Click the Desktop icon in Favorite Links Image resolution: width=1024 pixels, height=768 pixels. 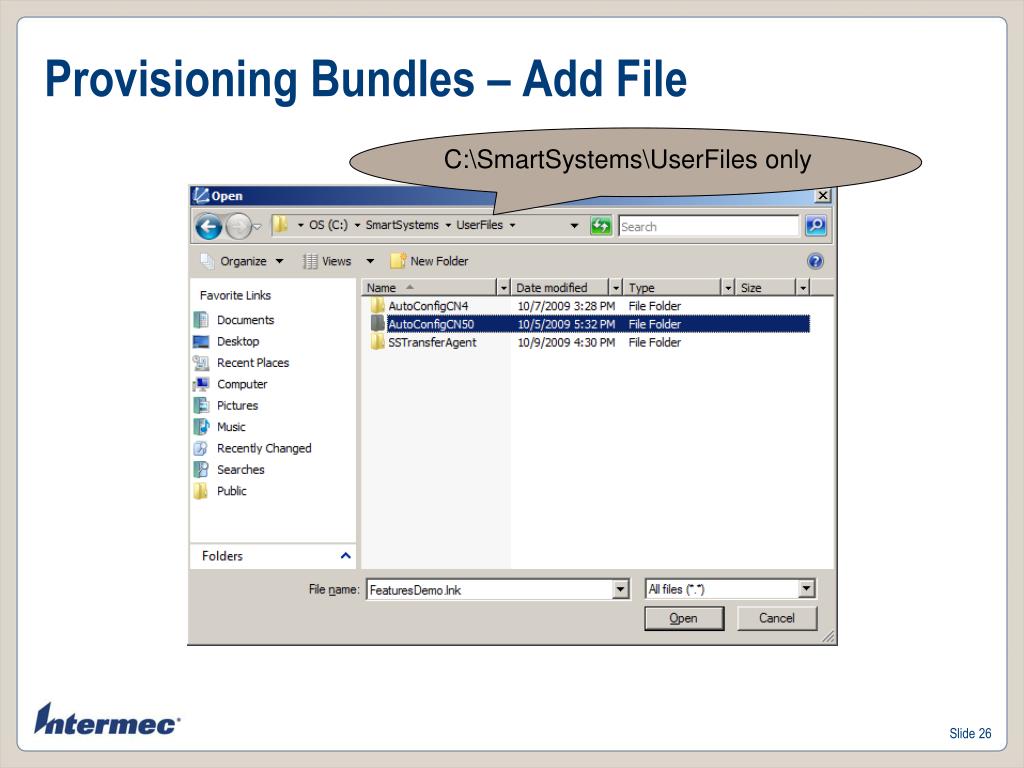point(201,342)
